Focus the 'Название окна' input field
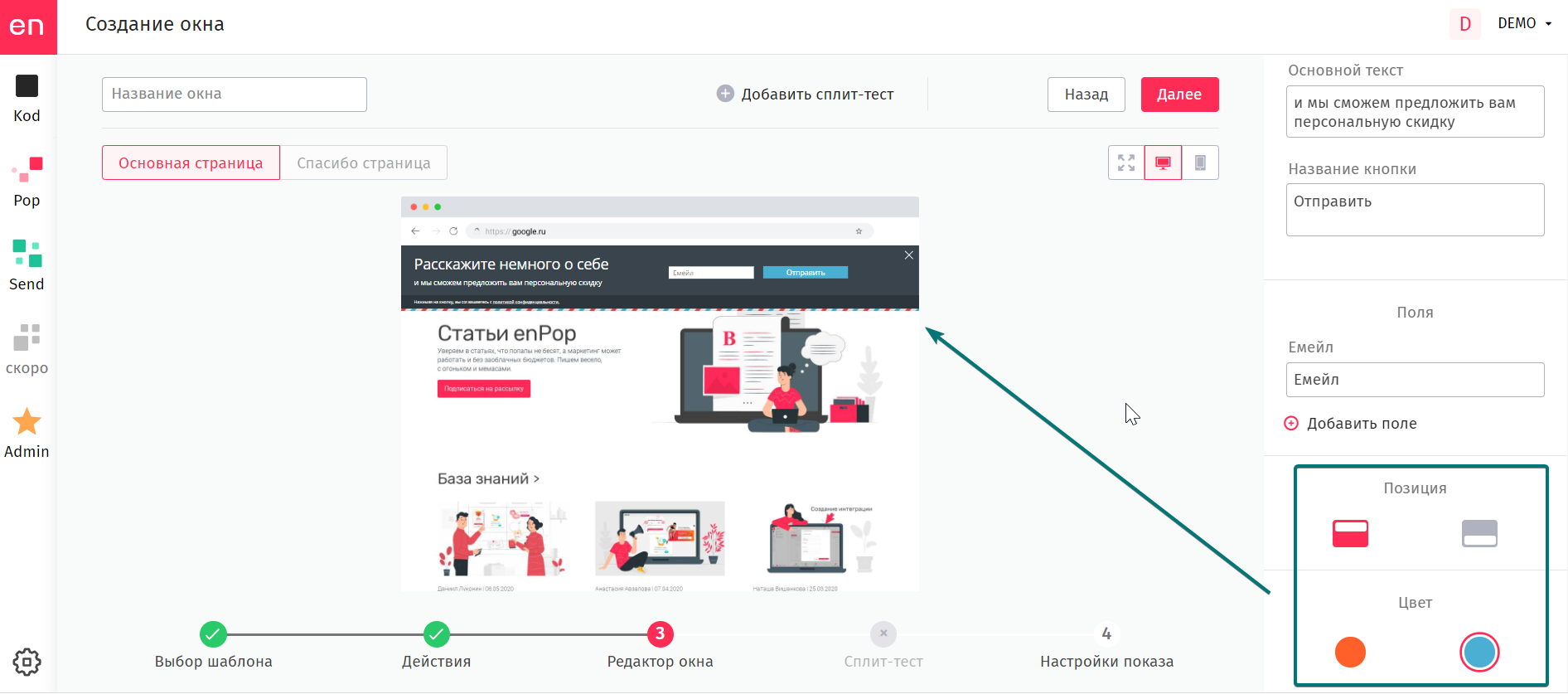Screen dimensions: 1568x694 tap(235, 95)
